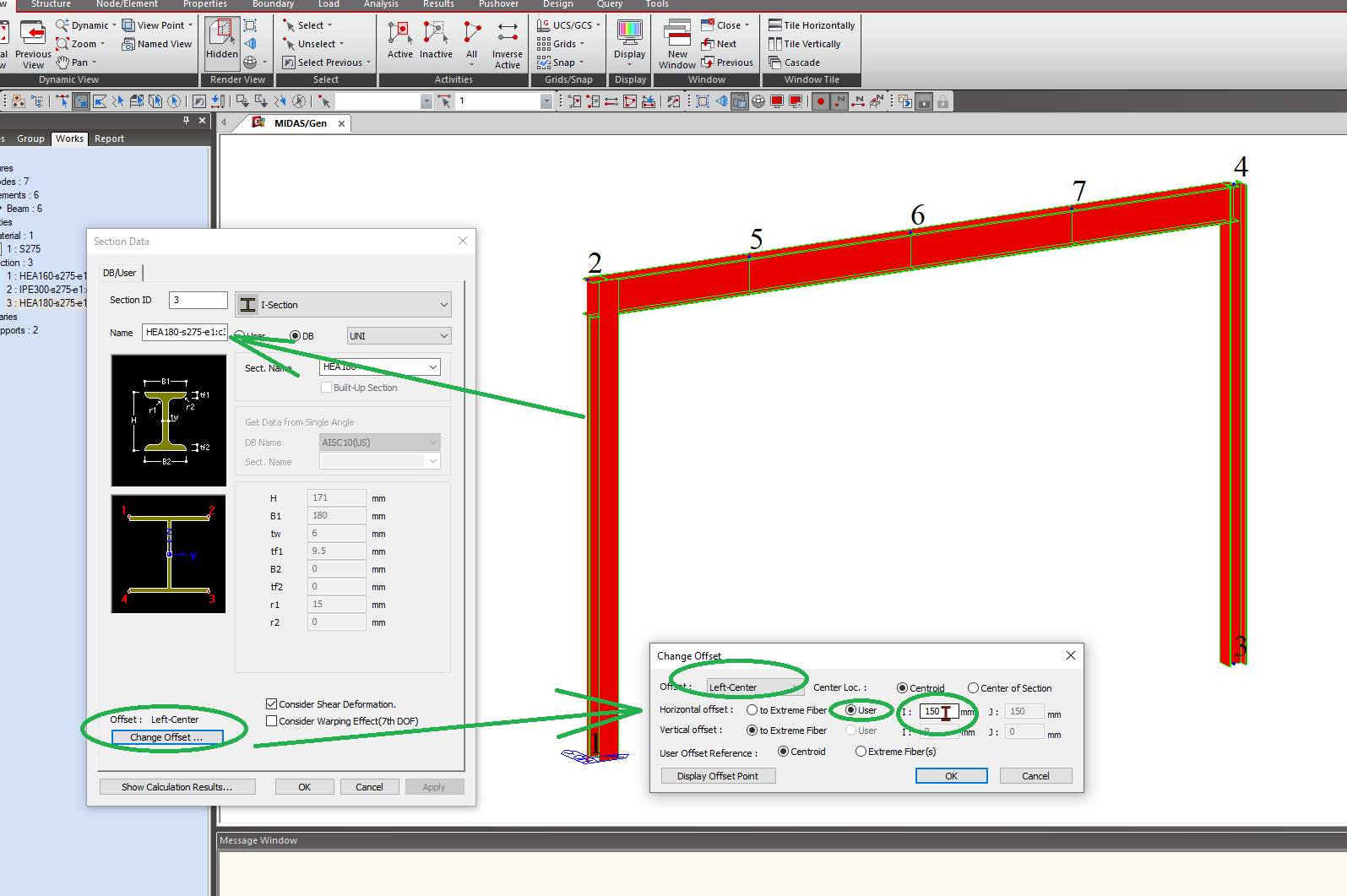
Task: Switch to the Report tab
Action: click(x=109, y=138)
